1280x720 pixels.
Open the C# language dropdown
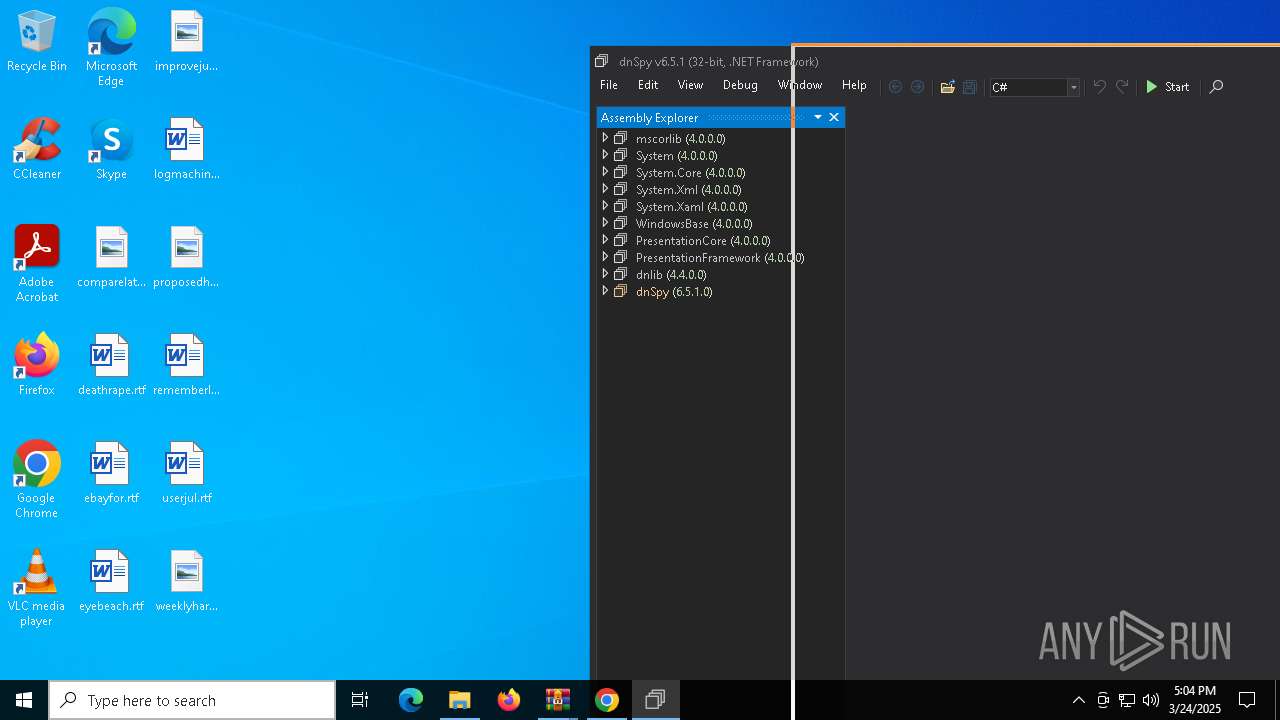coord(1073,88)
